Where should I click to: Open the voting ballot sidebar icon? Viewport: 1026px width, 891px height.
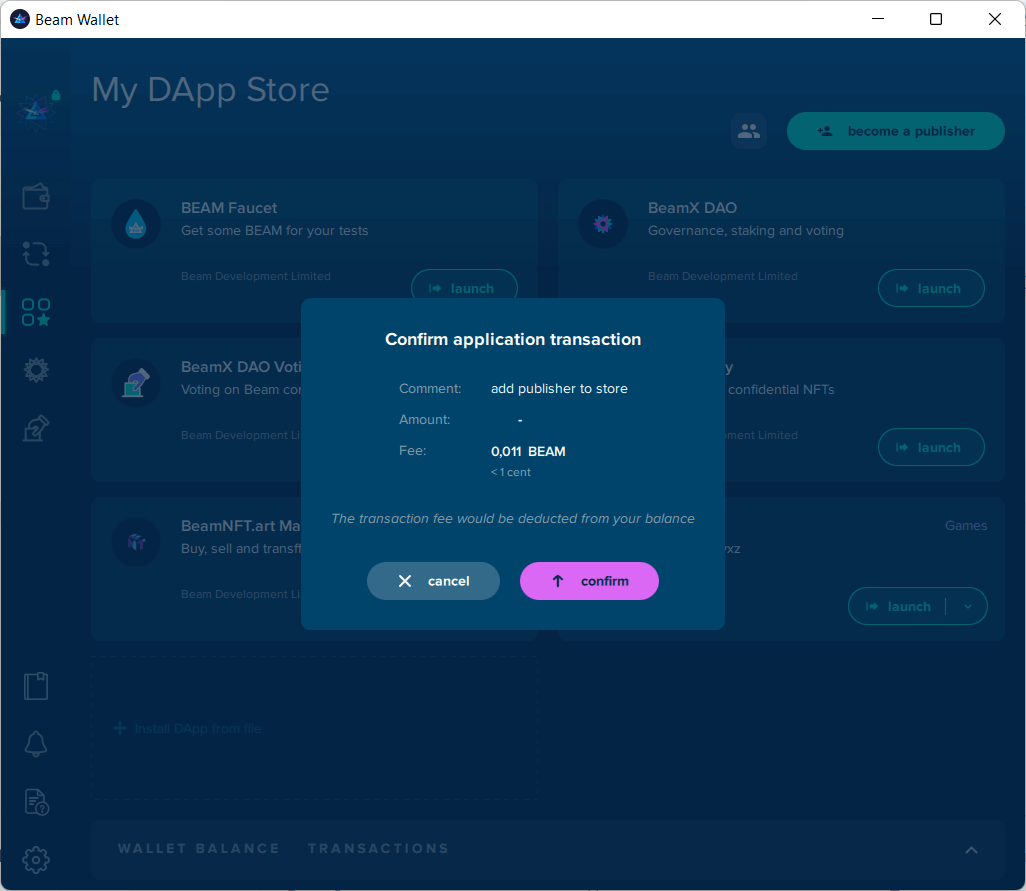coord(36,429)
